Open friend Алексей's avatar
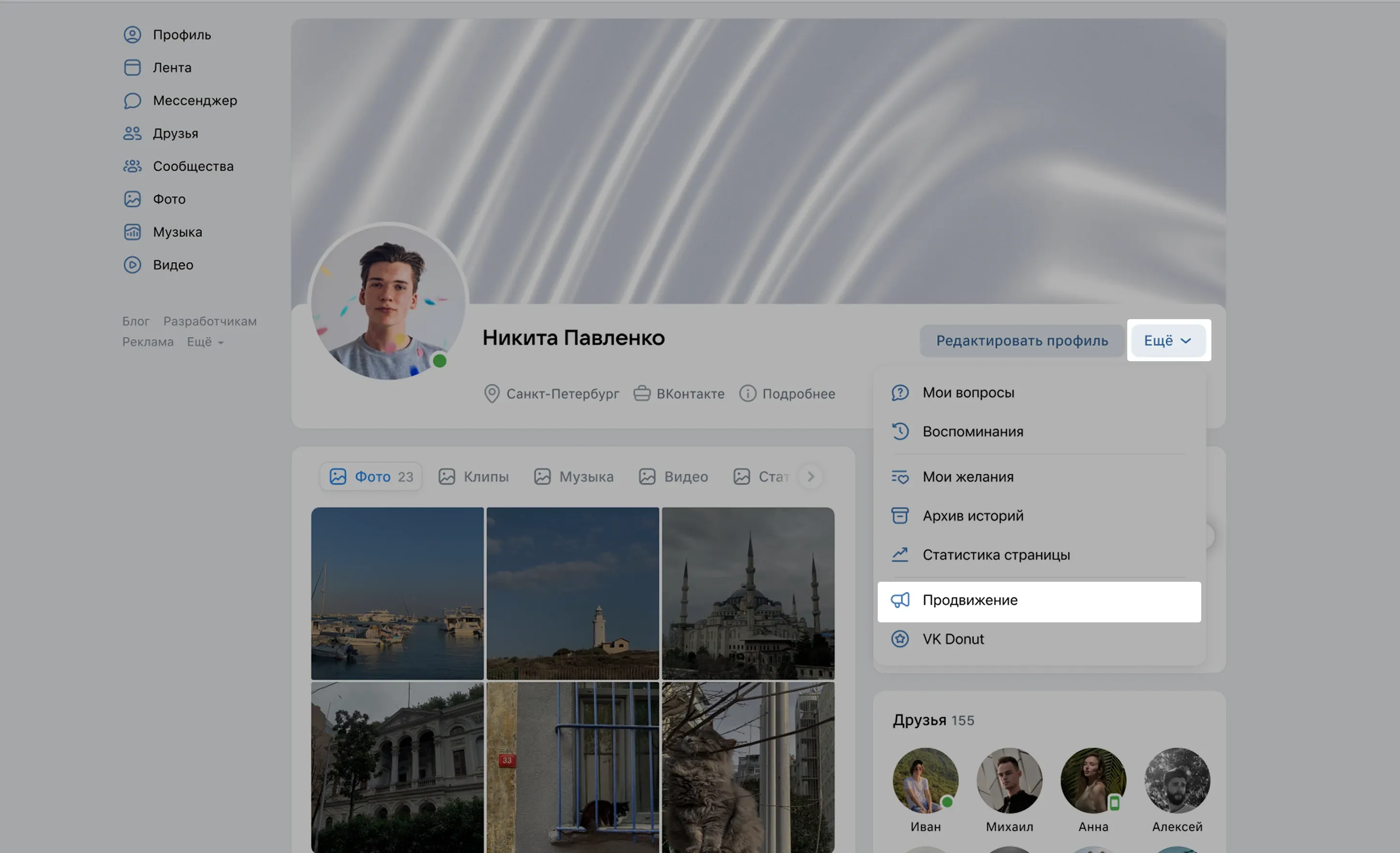The image size is (1400, 853). (1177, 781)
